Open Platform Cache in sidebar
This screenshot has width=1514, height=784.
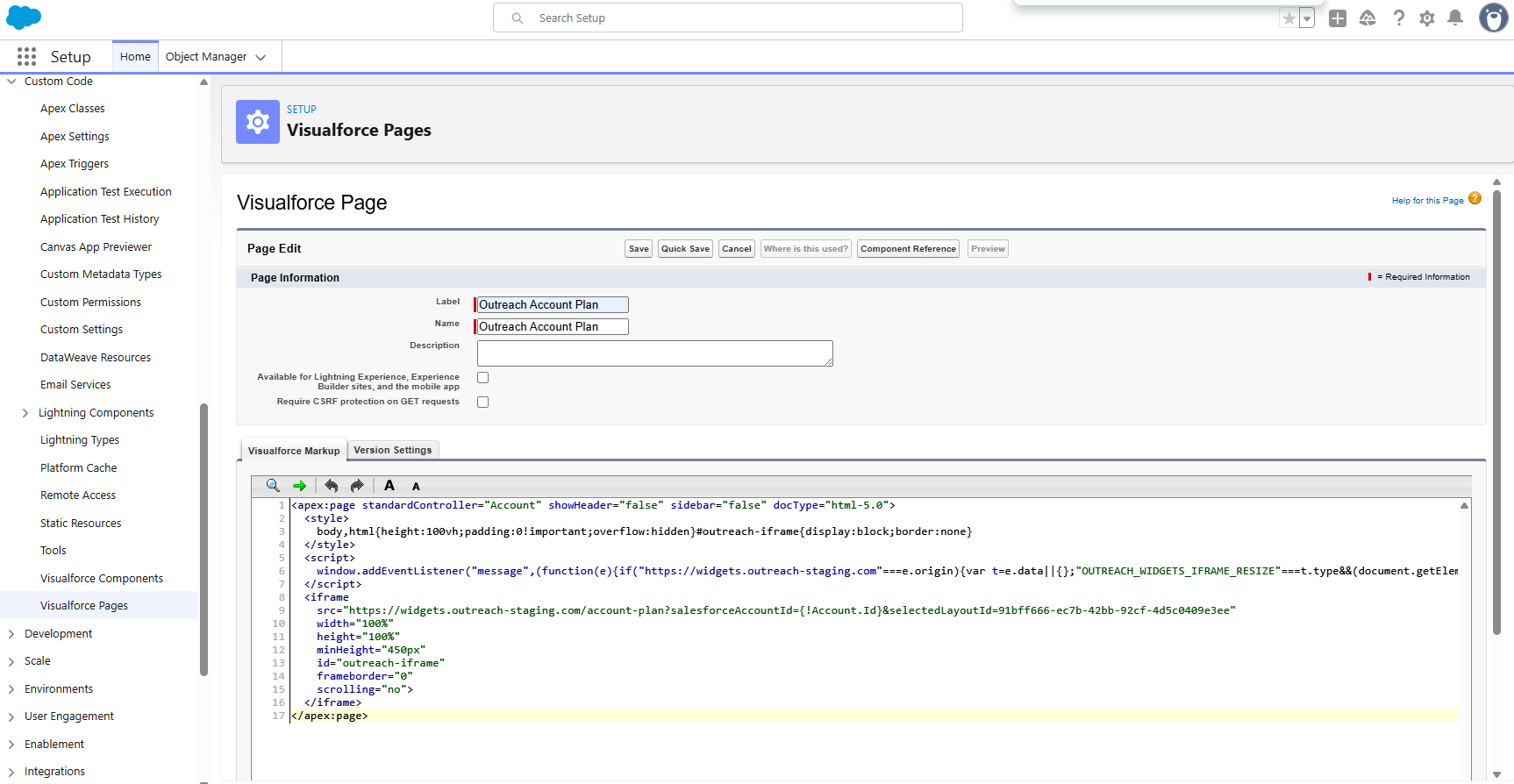pyautogui.click(x=78, y=468)
